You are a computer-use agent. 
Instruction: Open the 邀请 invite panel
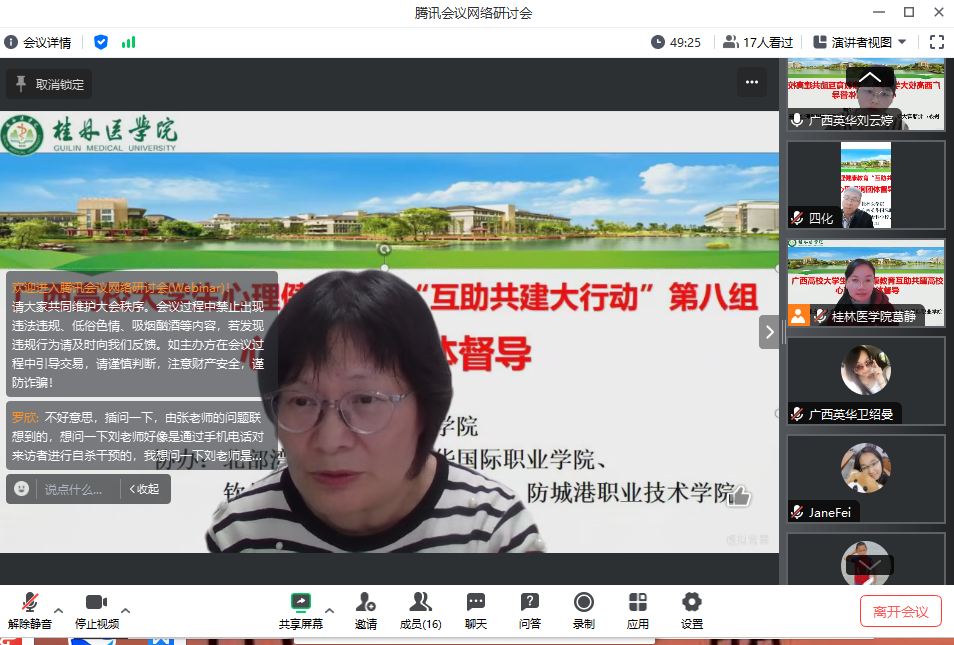(x=366, y=611)
